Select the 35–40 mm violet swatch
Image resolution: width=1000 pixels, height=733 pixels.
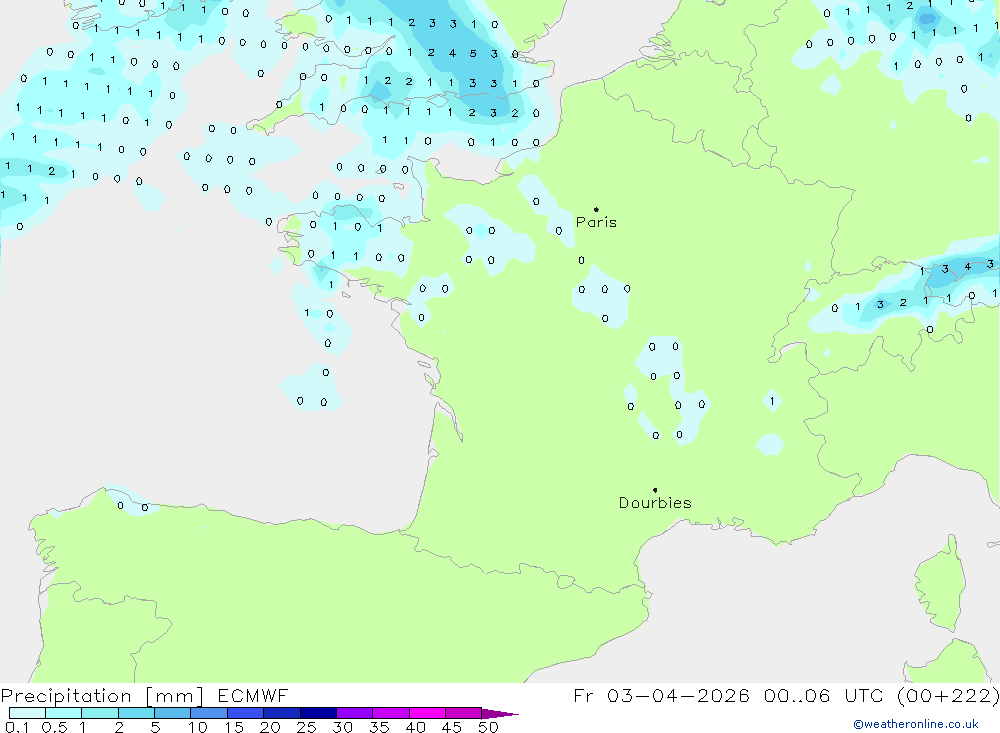(x=390, y=713)
